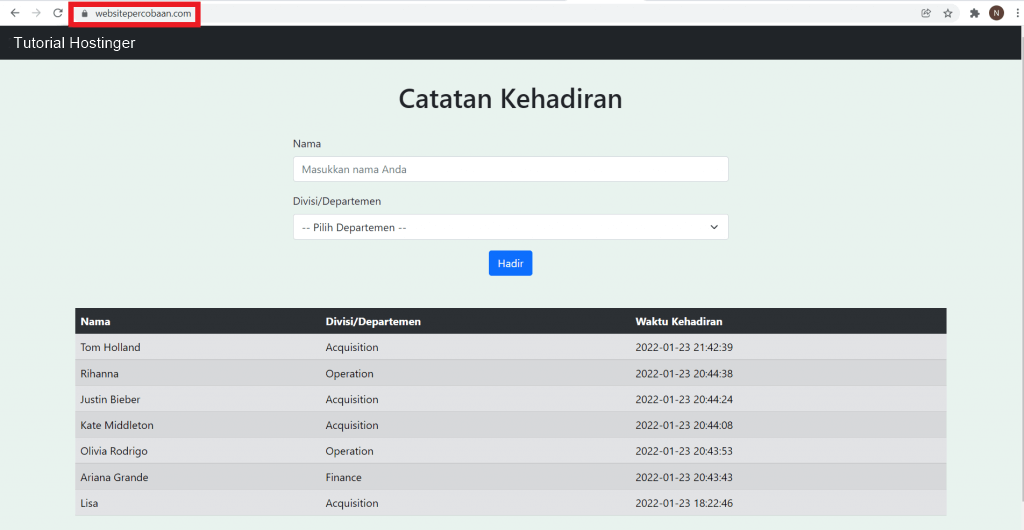Image resolution: width=1024 pixels, height=530 pixels.
Task: Click the padlock site security icon
Action: coord(85,14)
